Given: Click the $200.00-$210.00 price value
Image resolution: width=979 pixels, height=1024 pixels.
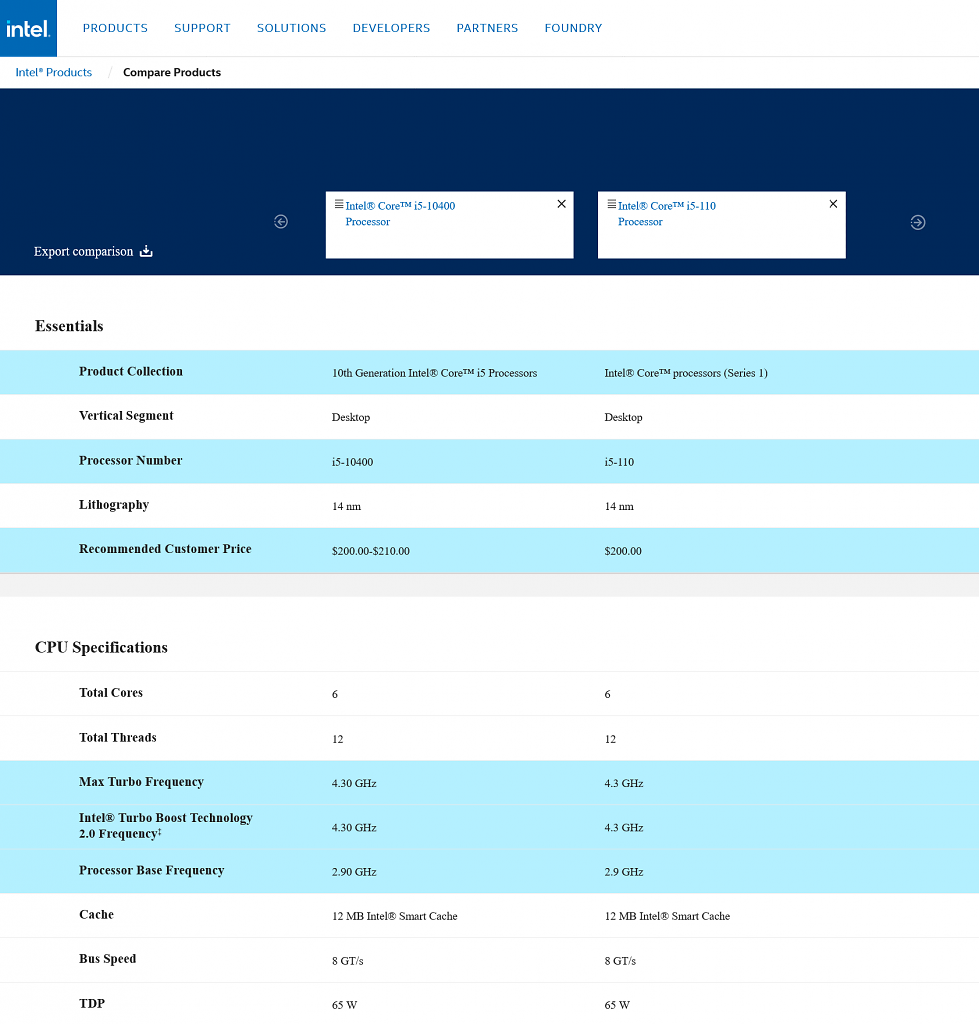Looking at the screenshot, I should (370, 551).
